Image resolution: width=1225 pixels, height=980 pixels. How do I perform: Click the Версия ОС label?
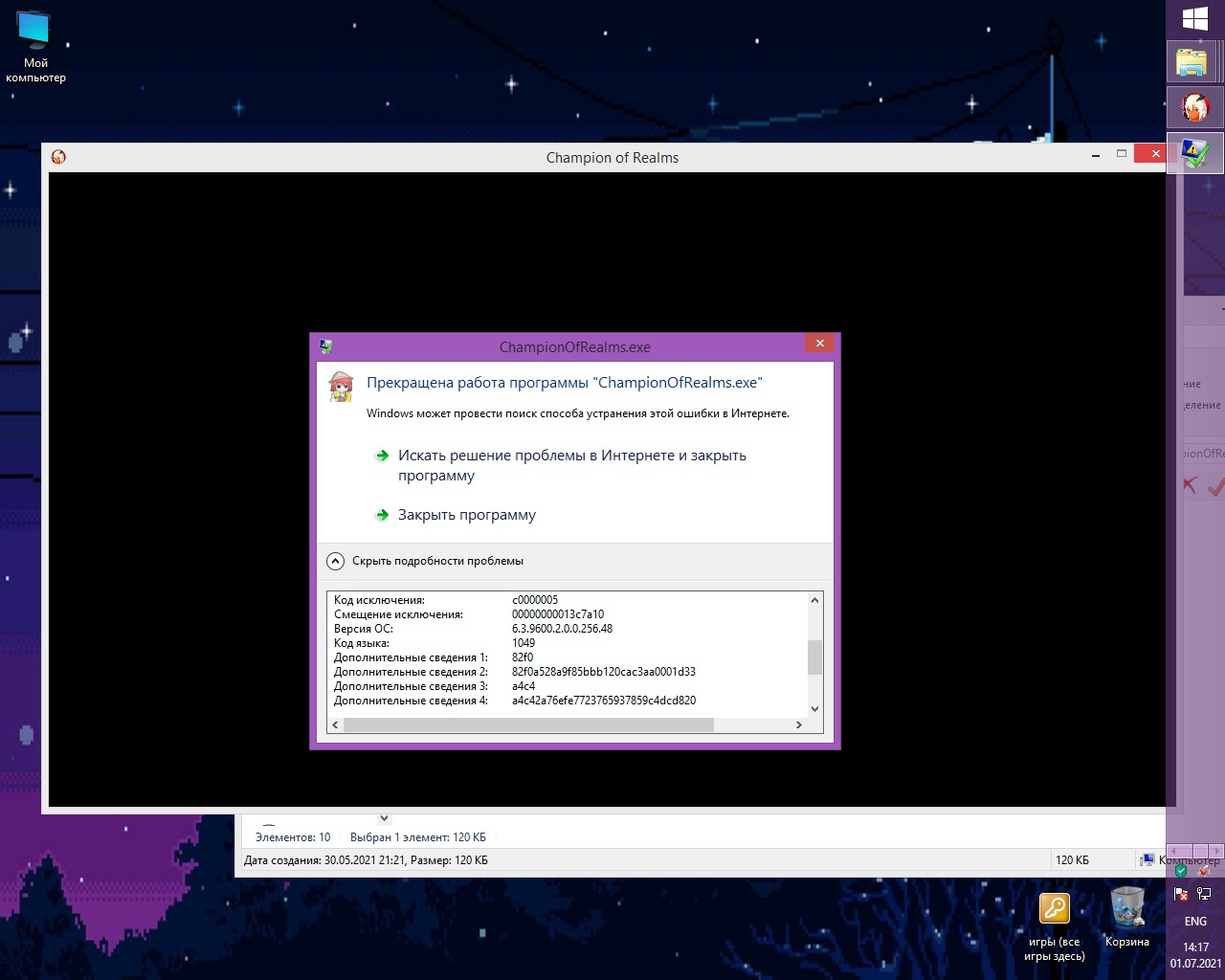(364, 629)
